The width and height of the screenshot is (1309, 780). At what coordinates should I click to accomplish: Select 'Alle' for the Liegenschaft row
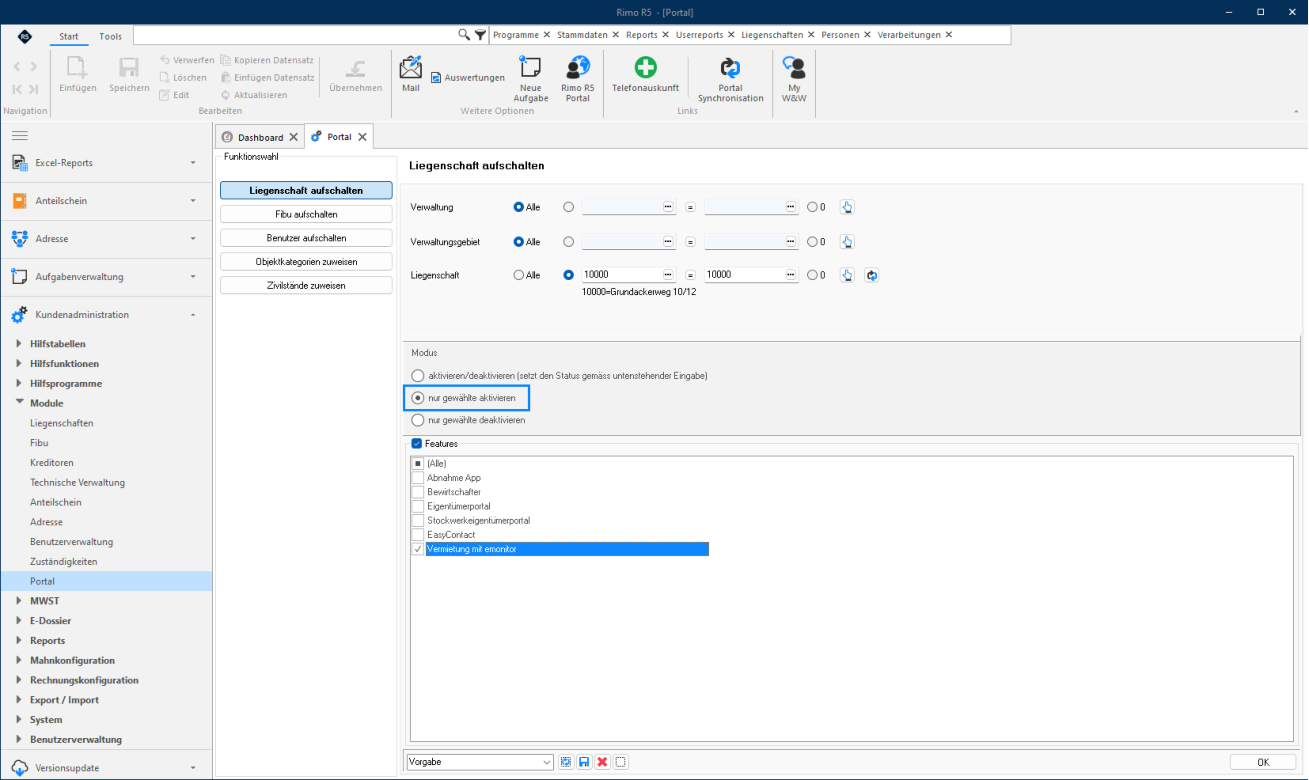(518, 275)
